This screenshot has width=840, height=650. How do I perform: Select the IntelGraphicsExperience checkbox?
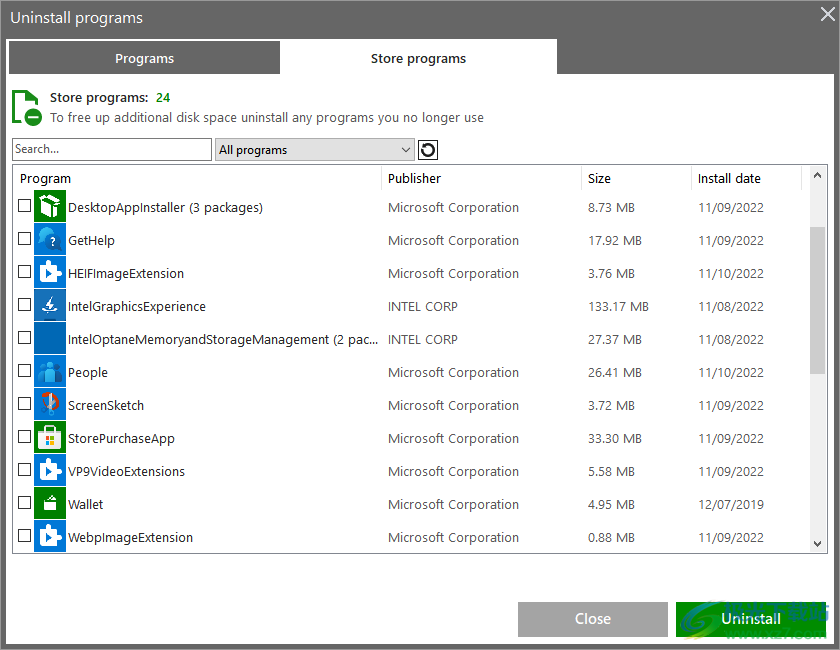pyautogui.click(x=24, y=304)
